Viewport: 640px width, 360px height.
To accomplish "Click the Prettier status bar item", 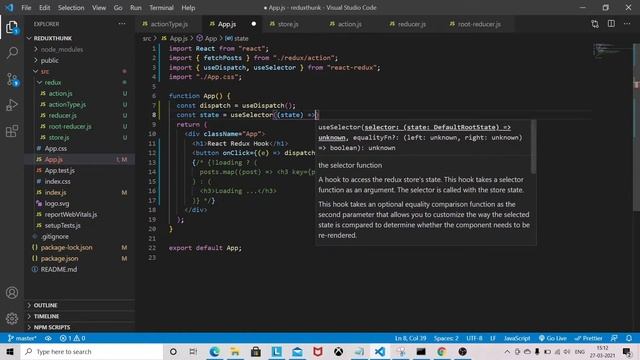I will click(x=588, y=338).
